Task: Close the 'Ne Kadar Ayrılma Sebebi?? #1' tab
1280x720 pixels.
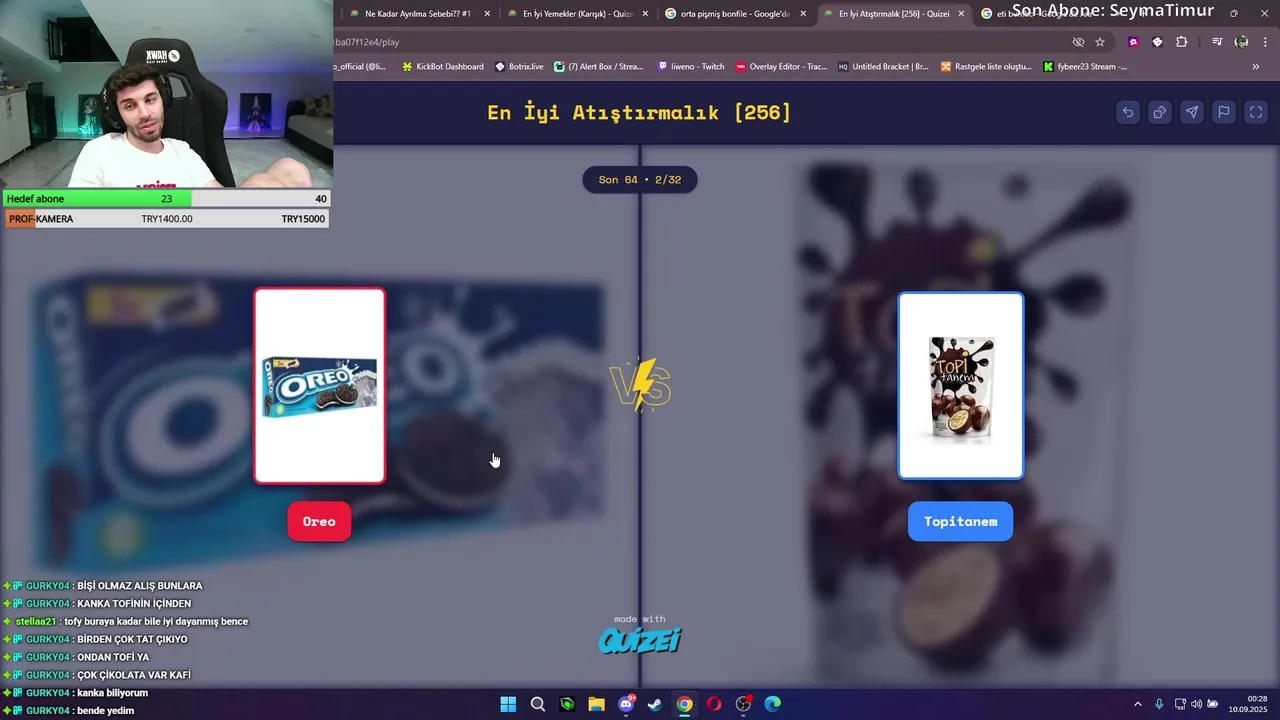Action: click(x=487, y=14)
